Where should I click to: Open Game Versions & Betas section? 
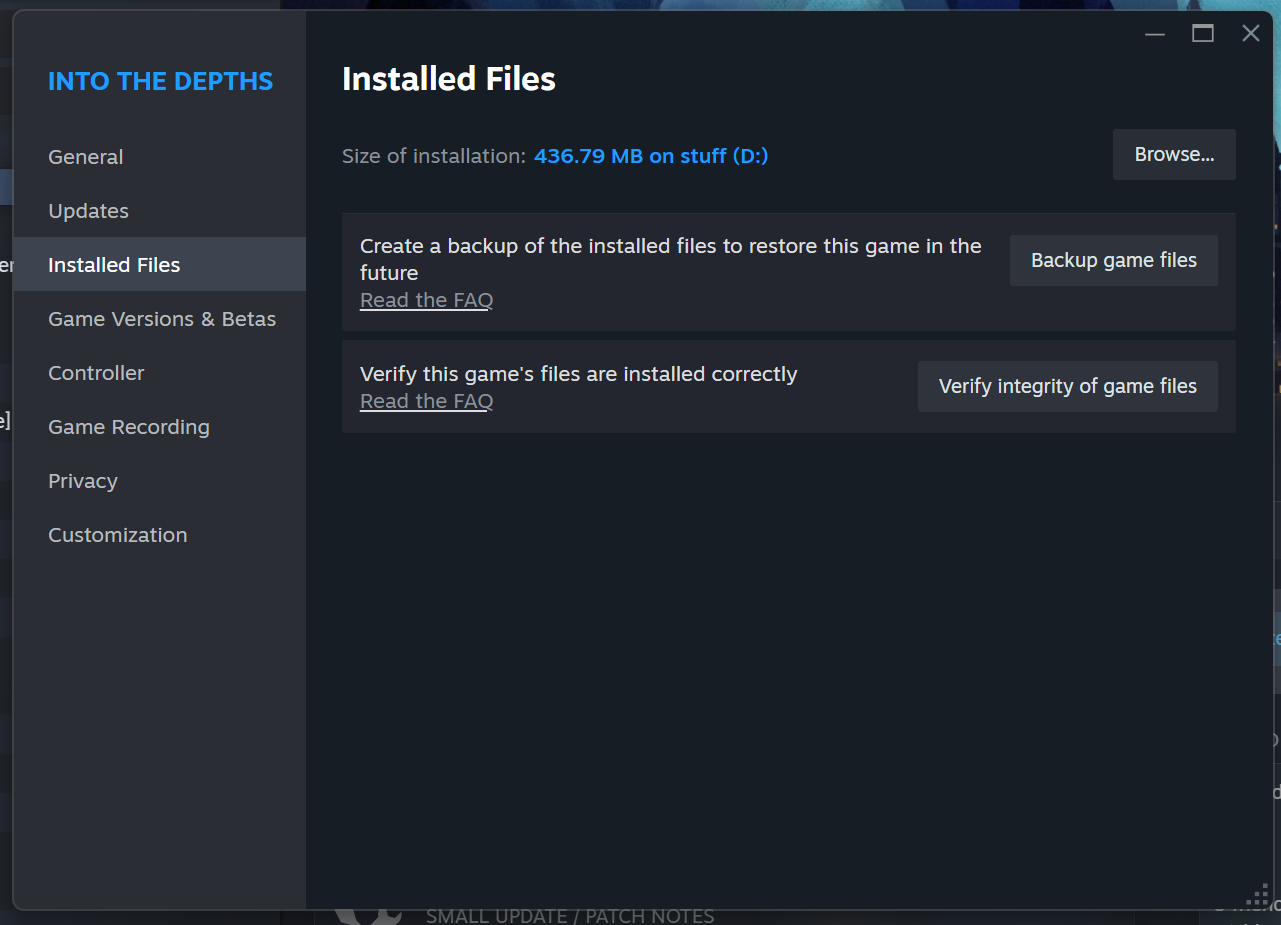[x=162, y=319]
